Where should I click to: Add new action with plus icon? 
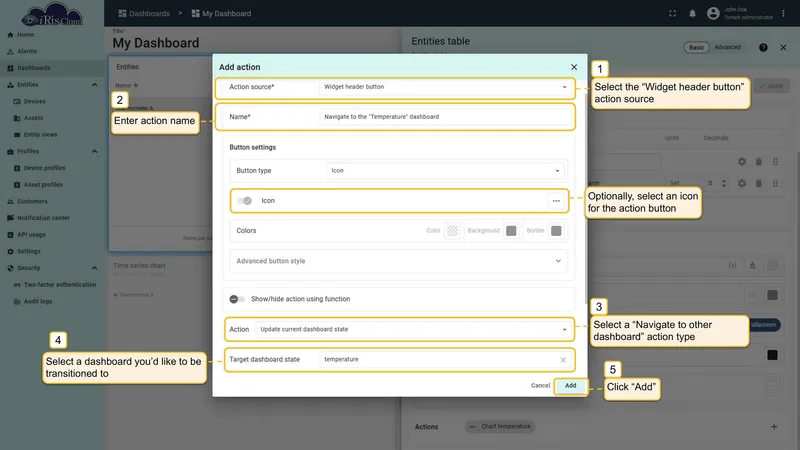pyautogui.click(x=774, y=427)
